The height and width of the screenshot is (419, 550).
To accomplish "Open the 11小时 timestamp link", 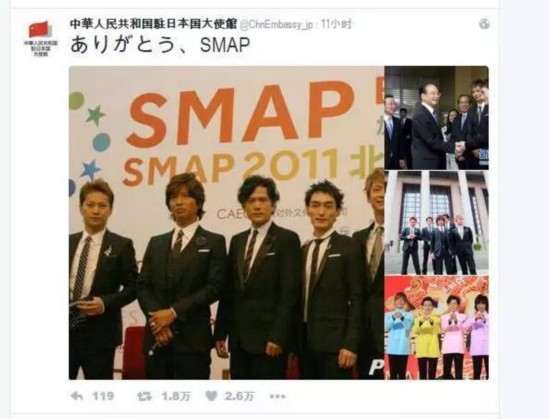I will pos(336,24).
